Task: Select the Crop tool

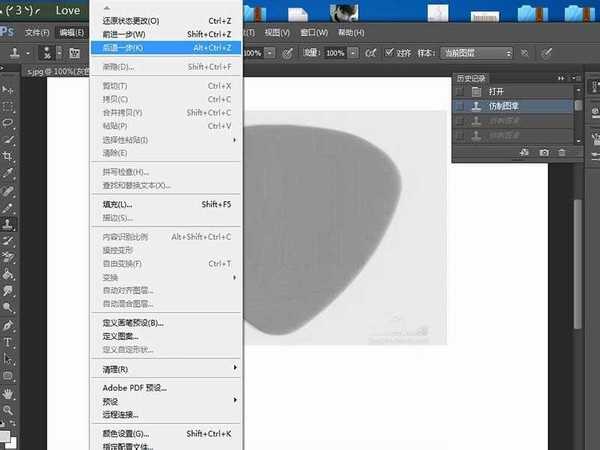Action: point(7,156)
